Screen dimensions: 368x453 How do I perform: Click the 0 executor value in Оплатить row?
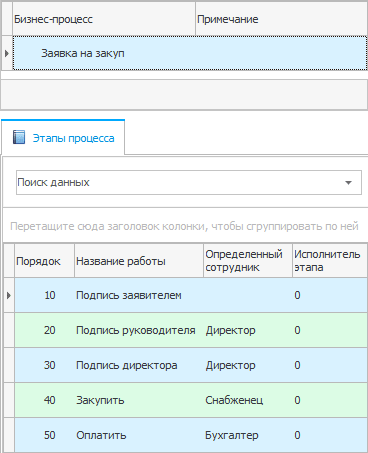pos(330,435)
